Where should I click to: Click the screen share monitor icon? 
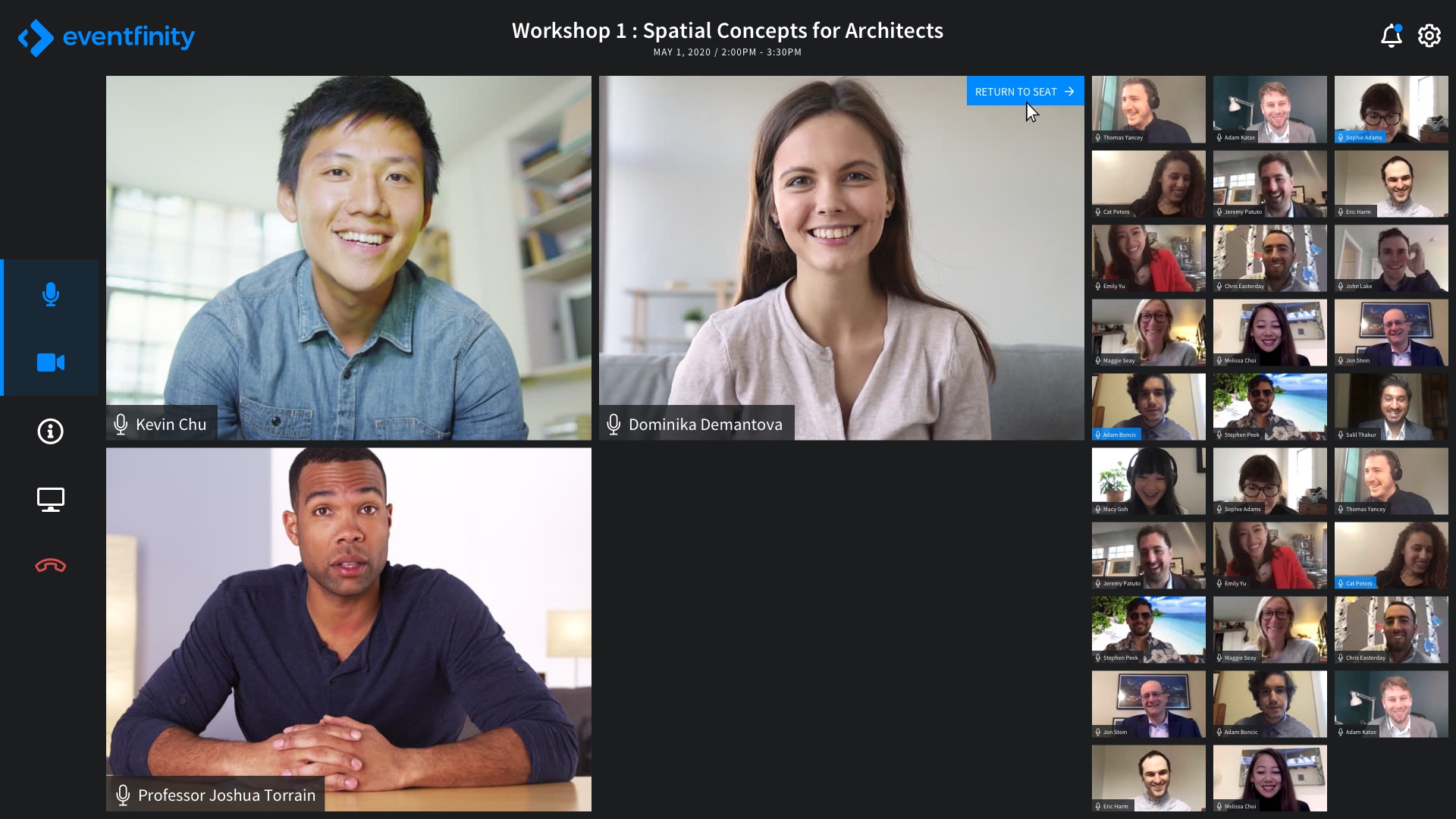51,499
